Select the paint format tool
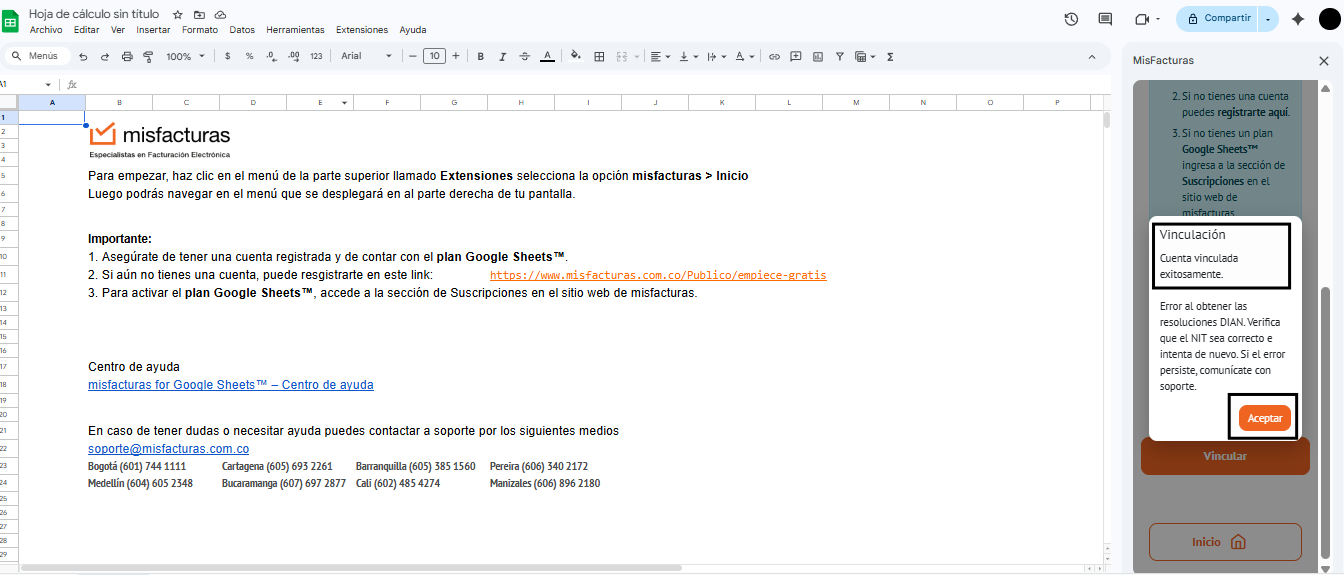This screenshot has width=1344, height=575. coord(149,57)
